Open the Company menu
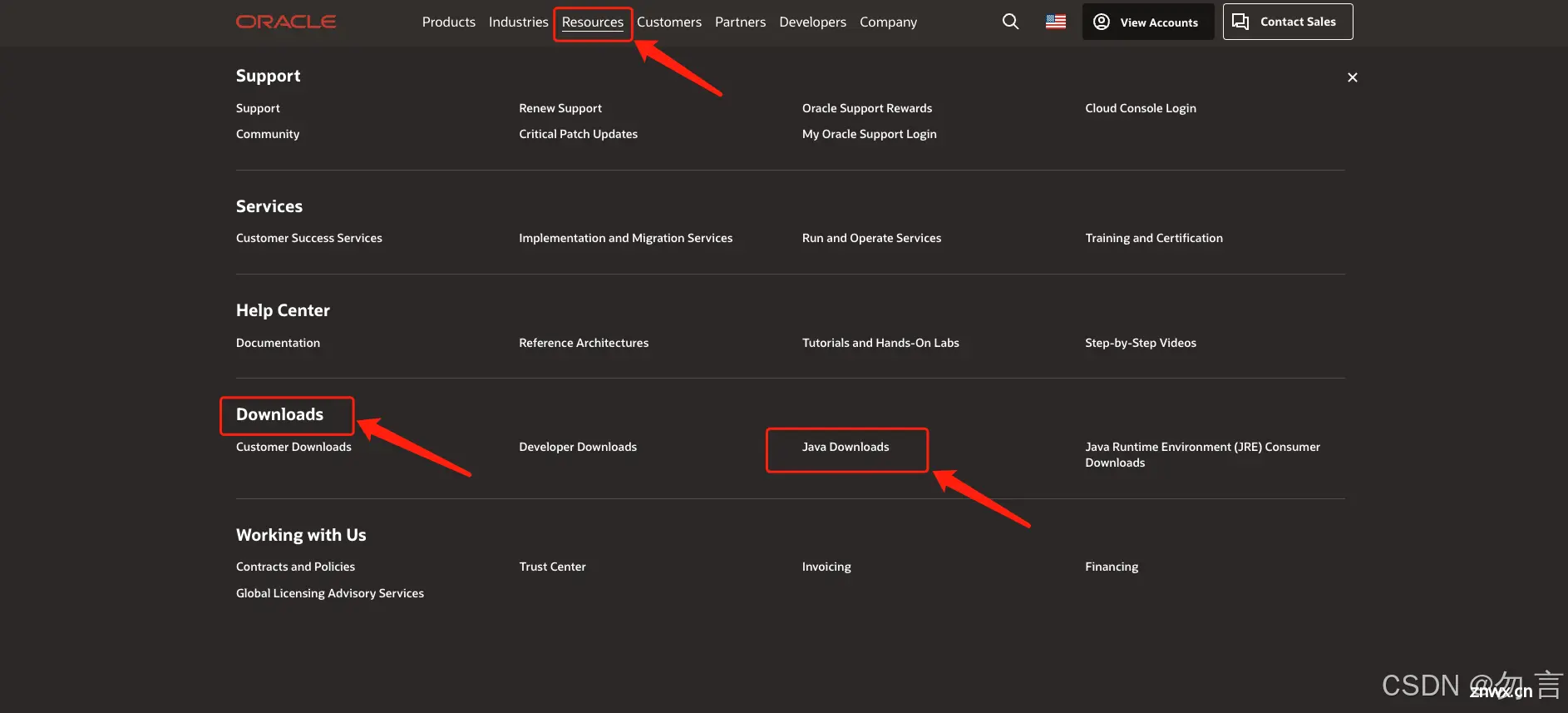The image size is (1568, 713). (x=888, y=22)
